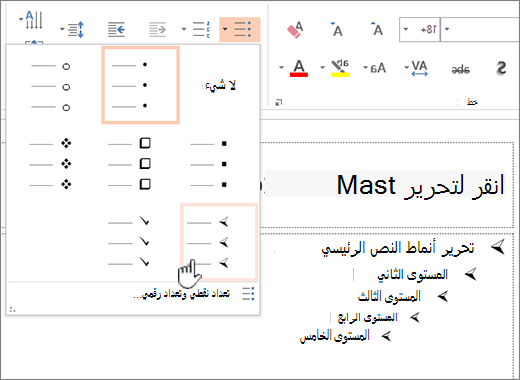Click the red font color button
This screenshot has height=380, width=520.
(x=299, y=68)
